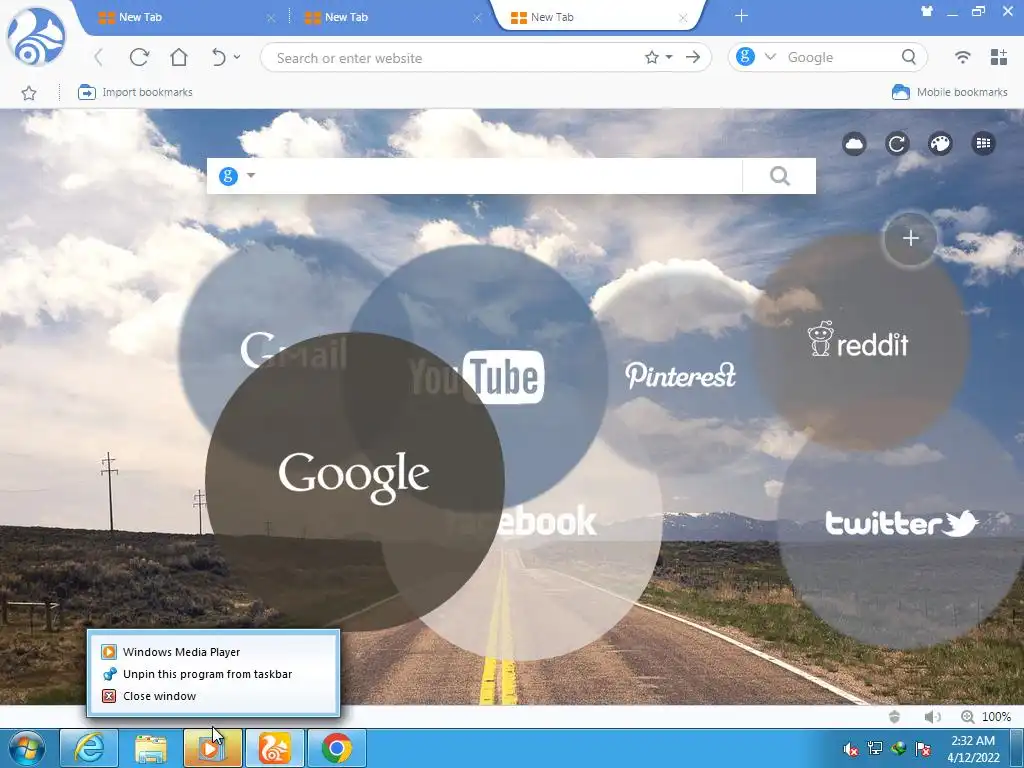Open the home page icon
Viewport: 1024px width, 768px height.
pyautogui.click(x=178, y=57)
